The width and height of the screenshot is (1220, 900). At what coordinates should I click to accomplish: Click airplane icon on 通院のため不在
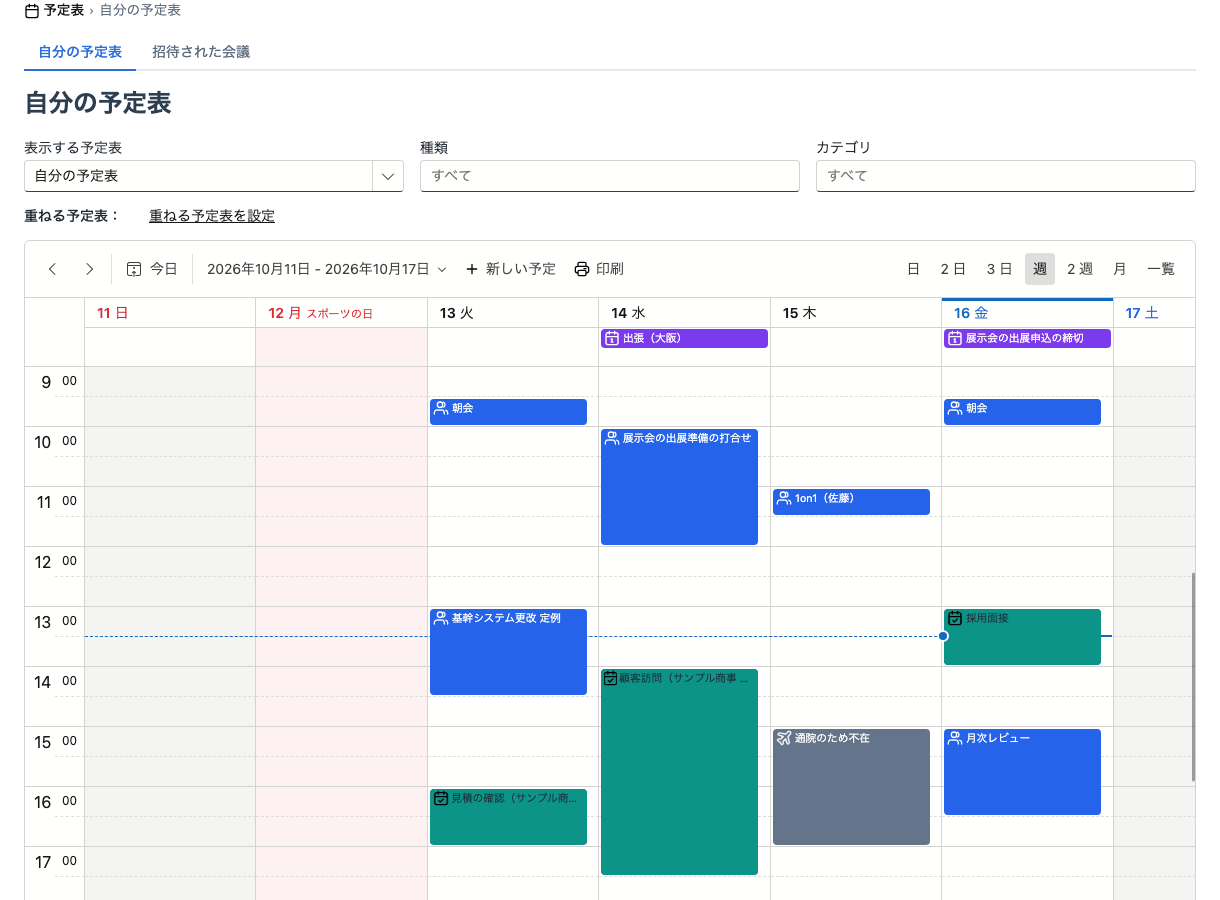coord(783,738)
